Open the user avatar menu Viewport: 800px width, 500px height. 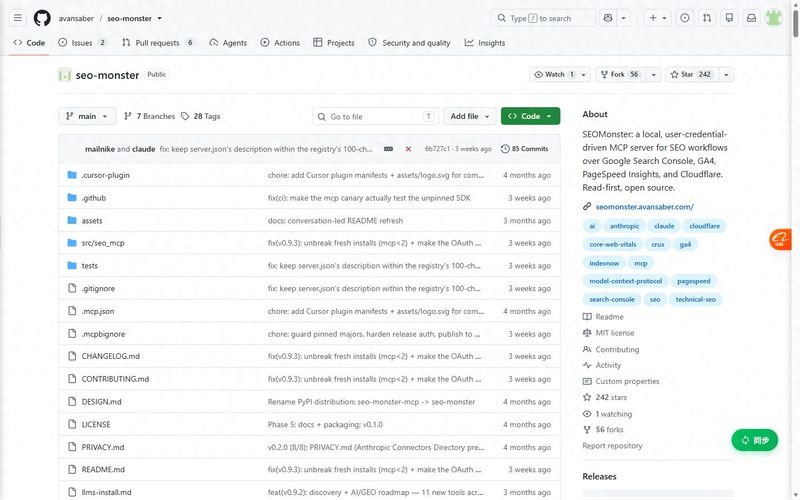[x=773, y=18]
